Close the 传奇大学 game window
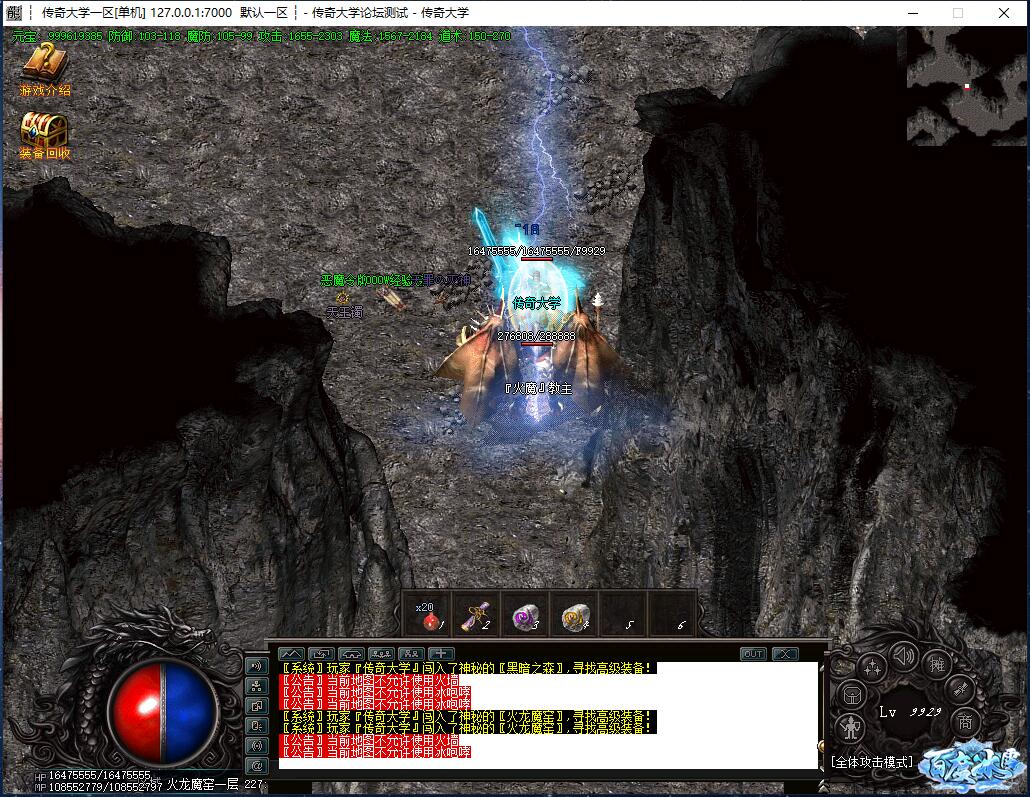This screenshot has width=1030, height=797. tap(1004, 12)
